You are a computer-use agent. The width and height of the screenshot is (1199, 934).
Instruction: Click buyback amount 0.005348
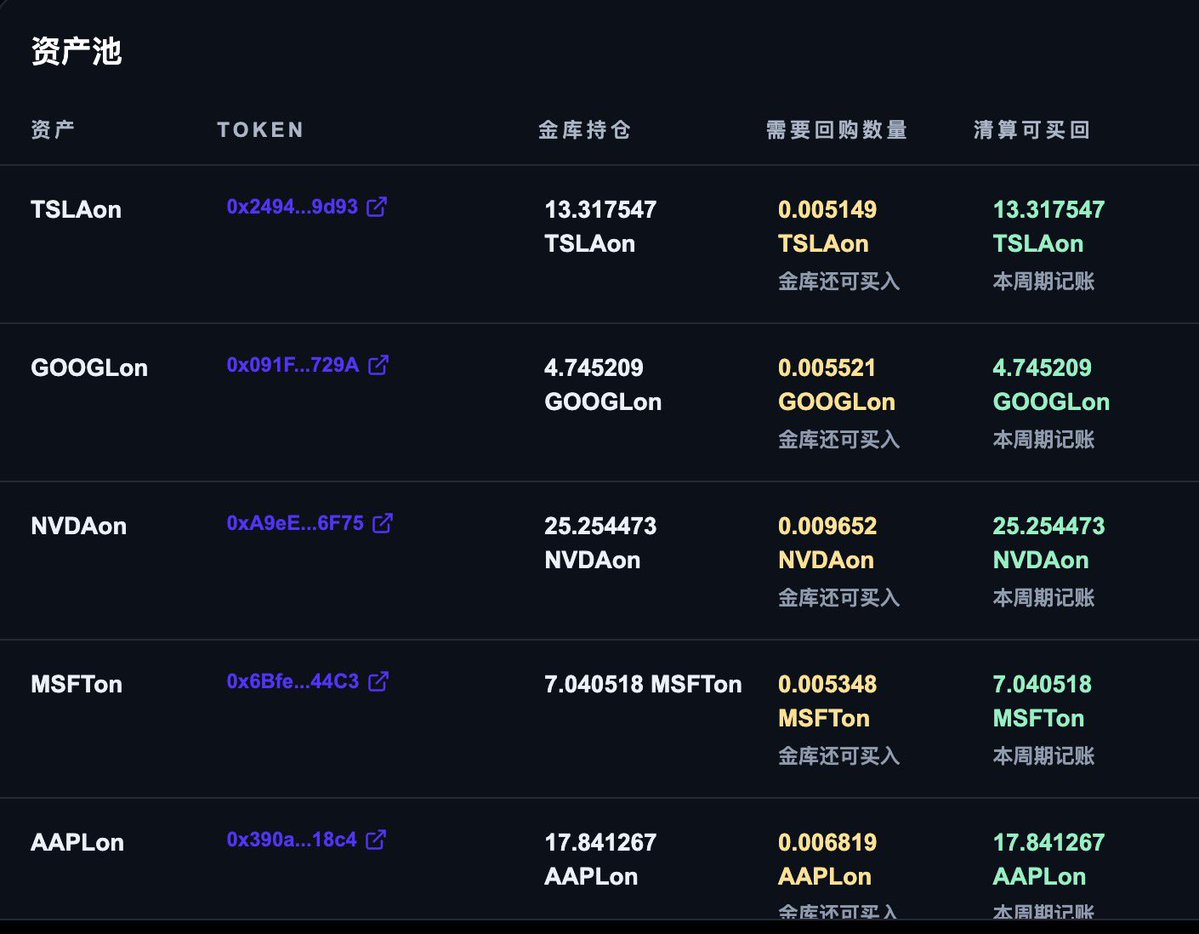[827, 685]
